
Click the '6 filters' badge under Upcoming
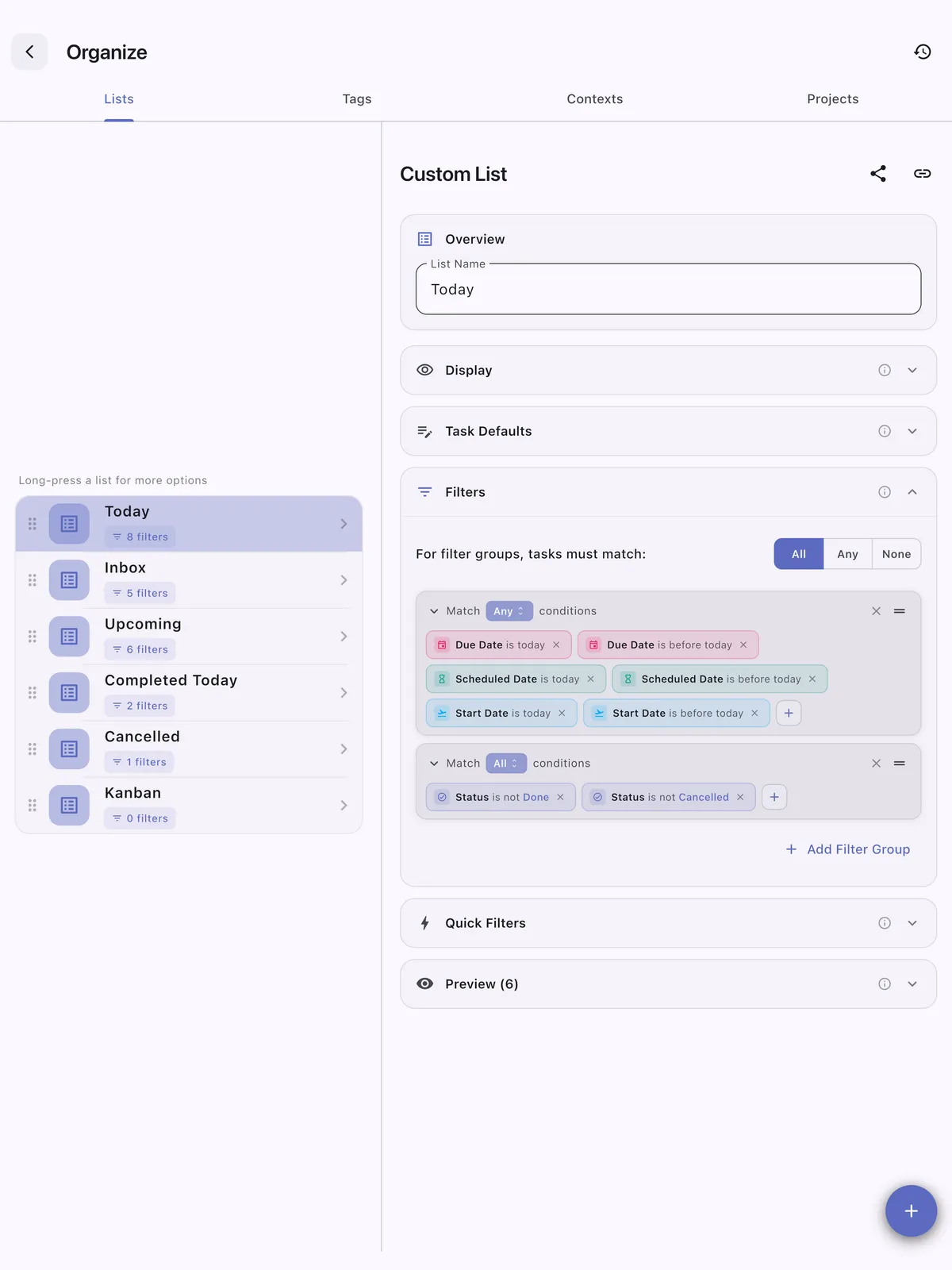(x=140, y=649)
